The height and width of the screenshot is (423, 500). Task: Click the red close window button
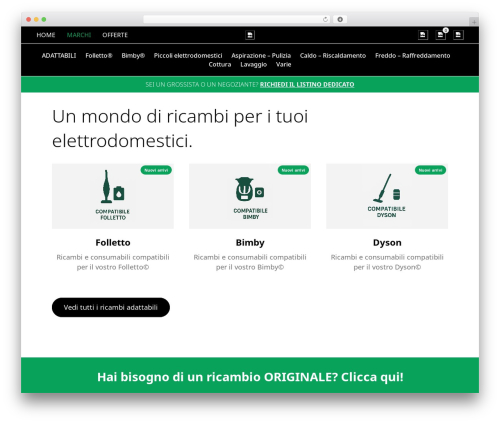(29, 20)
